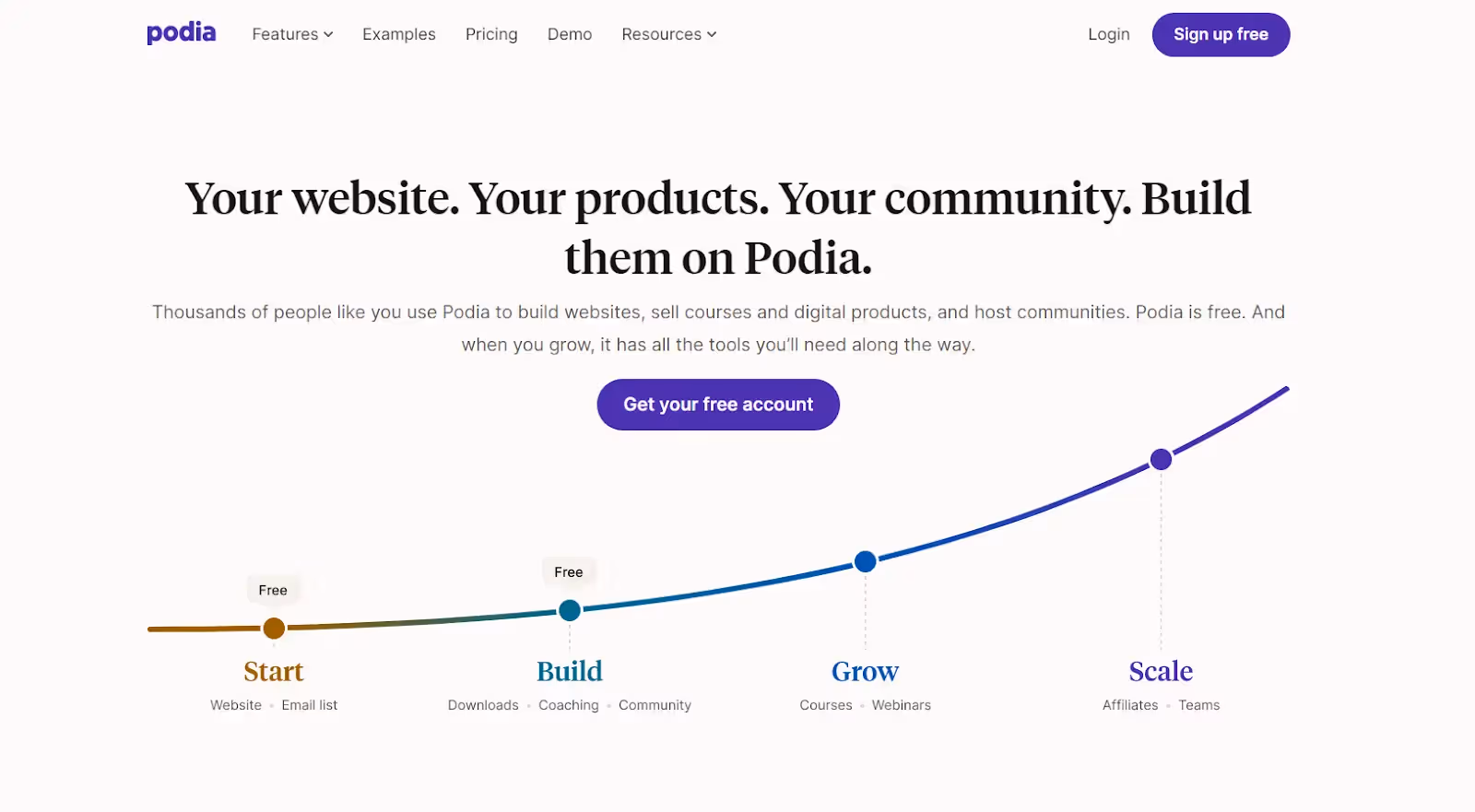Click the Webinars label under Grow
The height and width of the screenshot is (812, 1475).
pos(902,705)
